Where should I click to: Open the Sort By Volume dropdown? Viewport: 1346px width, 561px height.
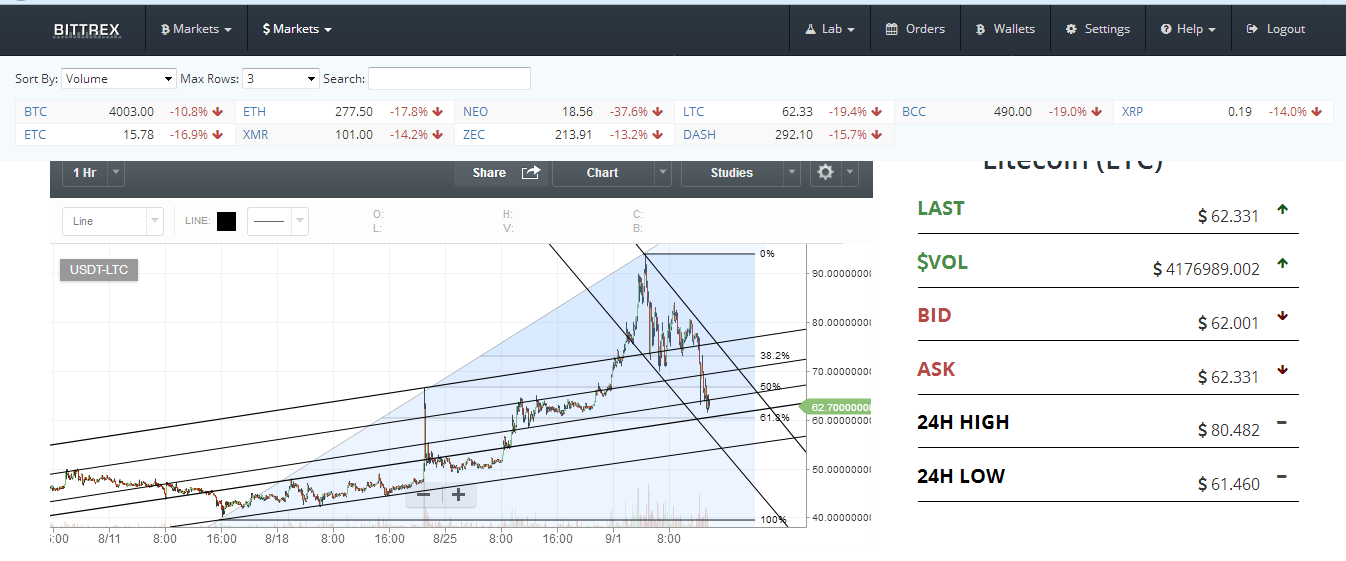pyautogui.click(x=119, y=79)
